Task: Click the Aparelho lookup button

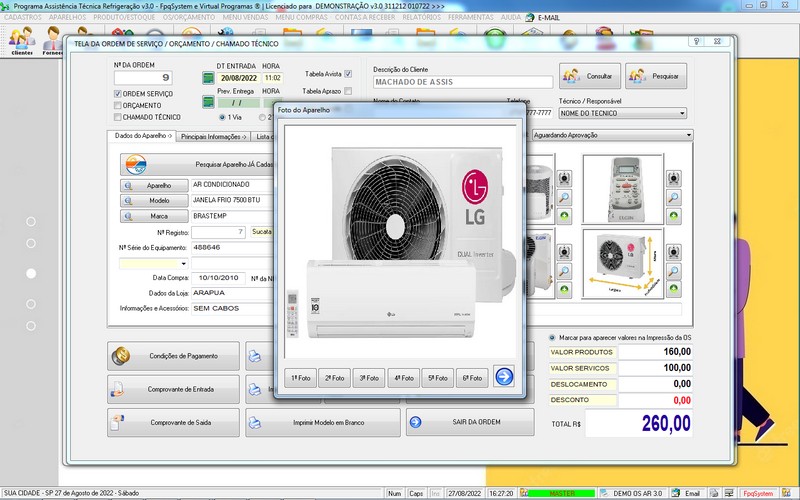Action: [154, 186]
